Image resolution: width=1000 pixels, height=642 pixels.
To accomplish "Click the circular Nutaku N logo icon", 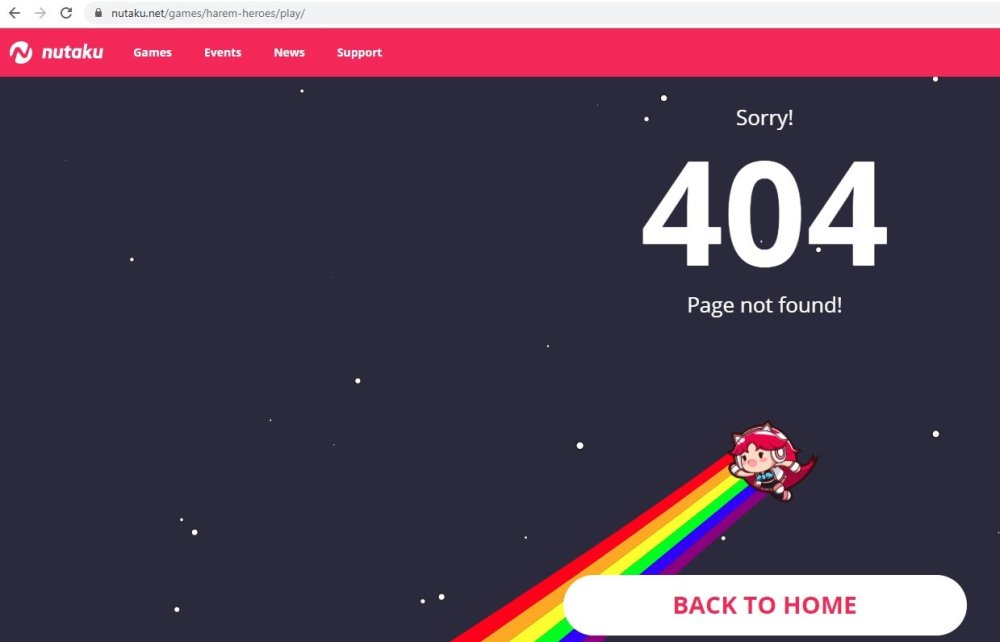I will point(21,52).
